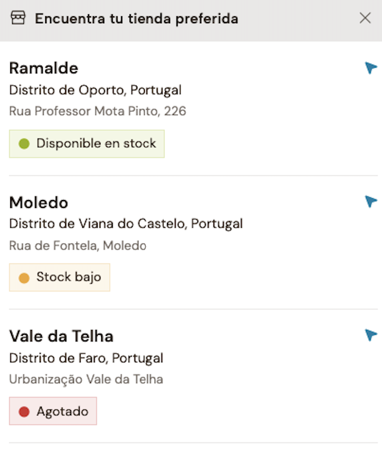Open directions arrow for Moledo store
The image size is (382, 457).
click(371, 201)
